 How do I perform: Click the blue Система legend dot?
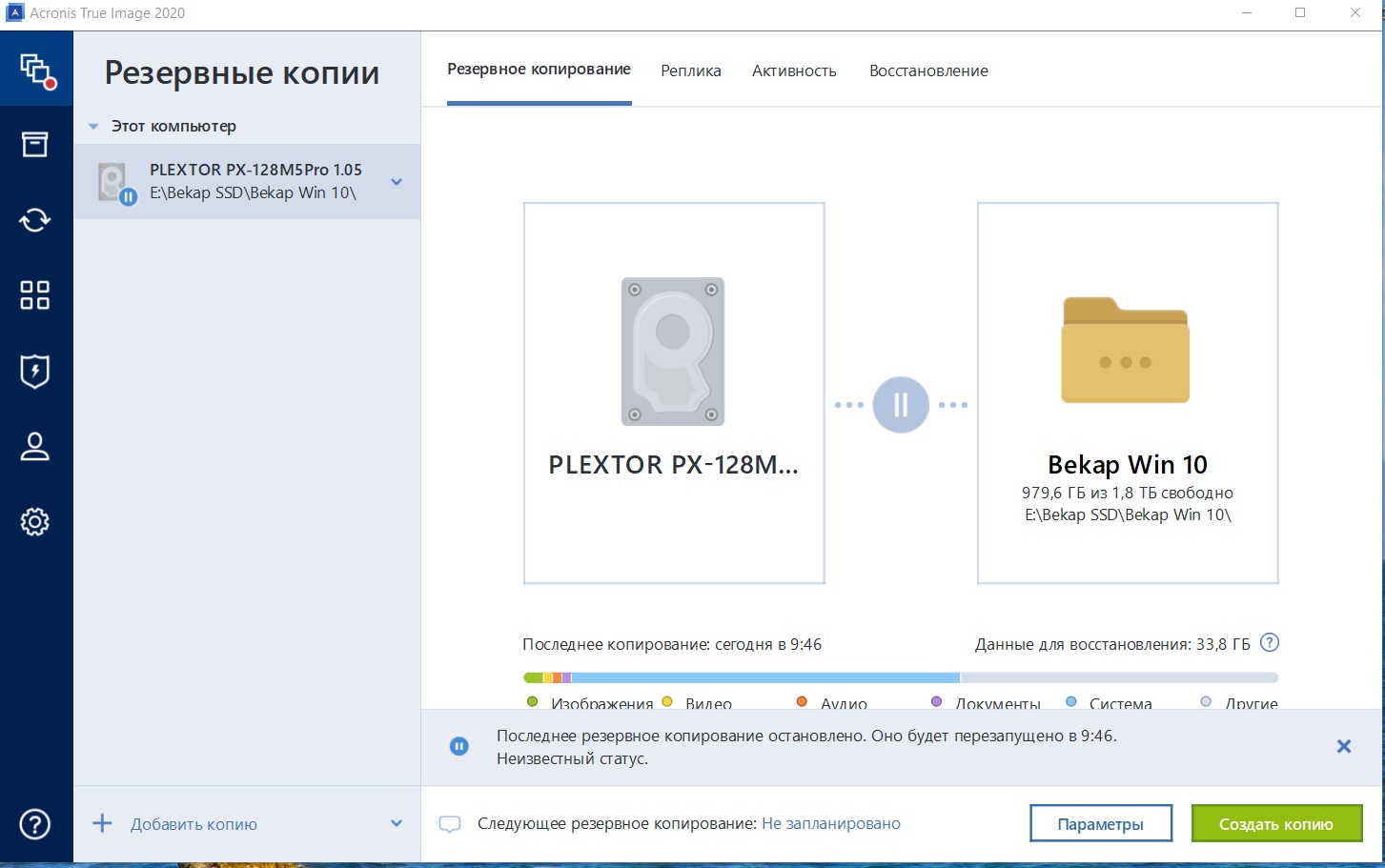coord(1071,702)
